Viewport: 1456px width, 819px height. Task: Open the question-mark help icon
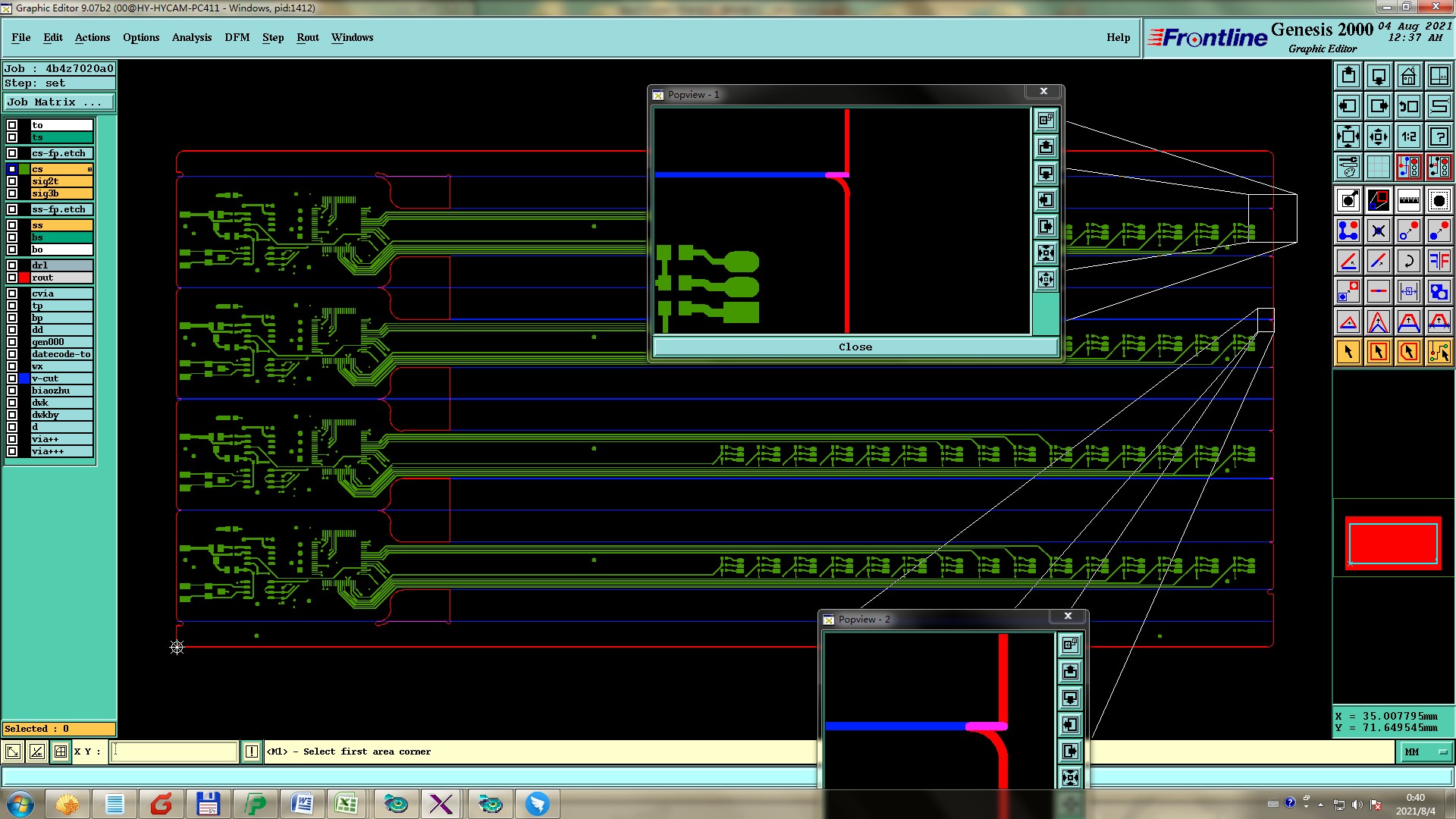tap(1439, 136)
